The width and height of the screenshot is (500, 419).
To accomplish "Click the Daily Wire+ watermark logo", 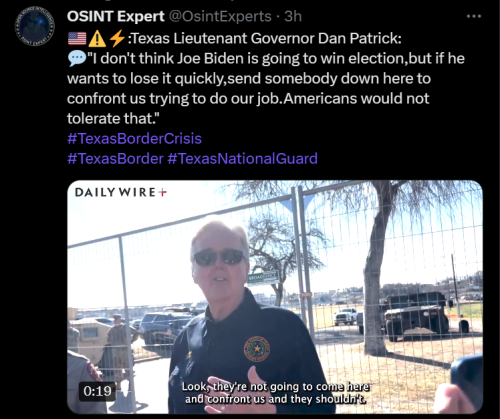I will coord(121,192).
